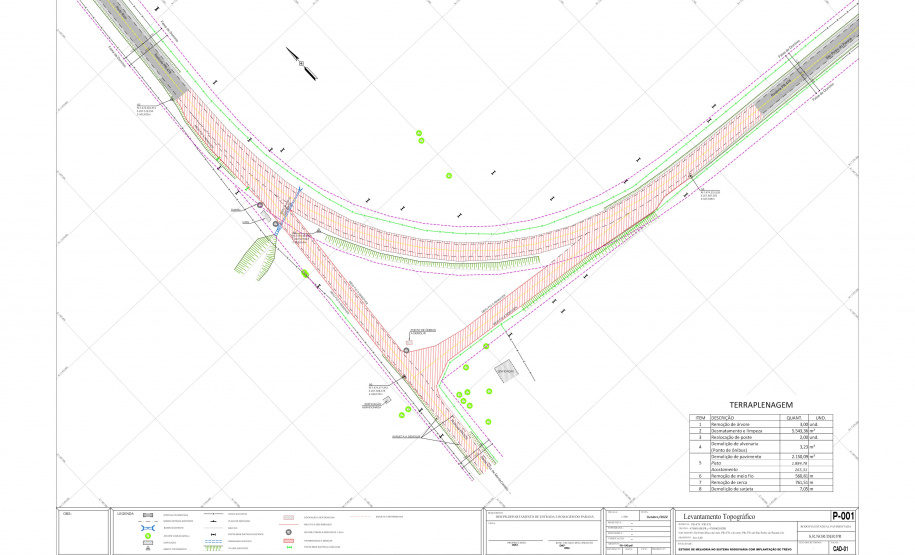Click the green fan-shaped slope hatch

[255, 253]
